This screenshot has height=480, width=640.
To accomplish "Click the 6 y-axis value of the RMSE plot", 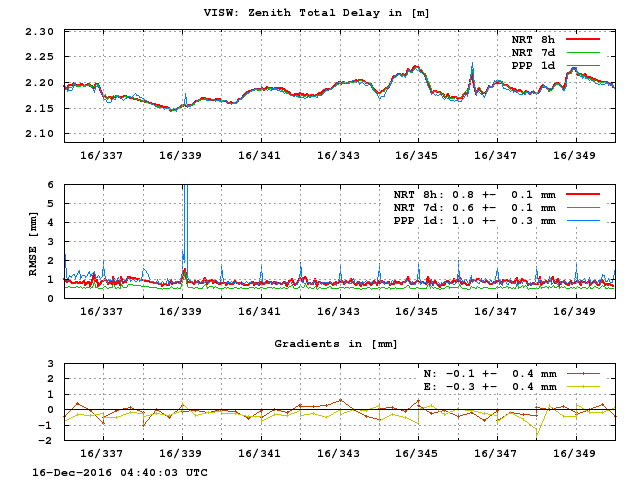I will click(50, 184).
